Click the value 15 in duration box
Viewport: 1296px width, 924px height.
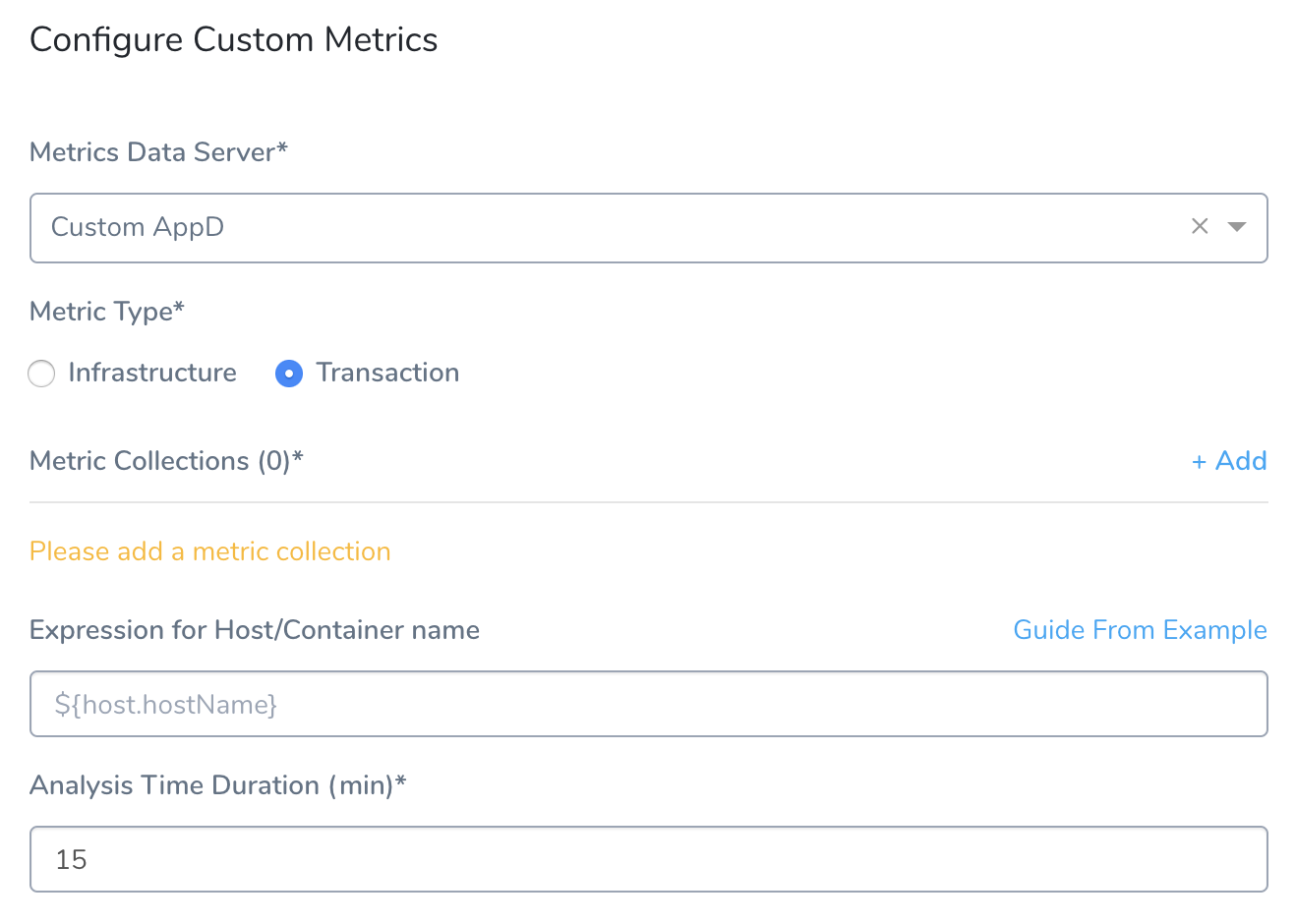tap(71, 860)
